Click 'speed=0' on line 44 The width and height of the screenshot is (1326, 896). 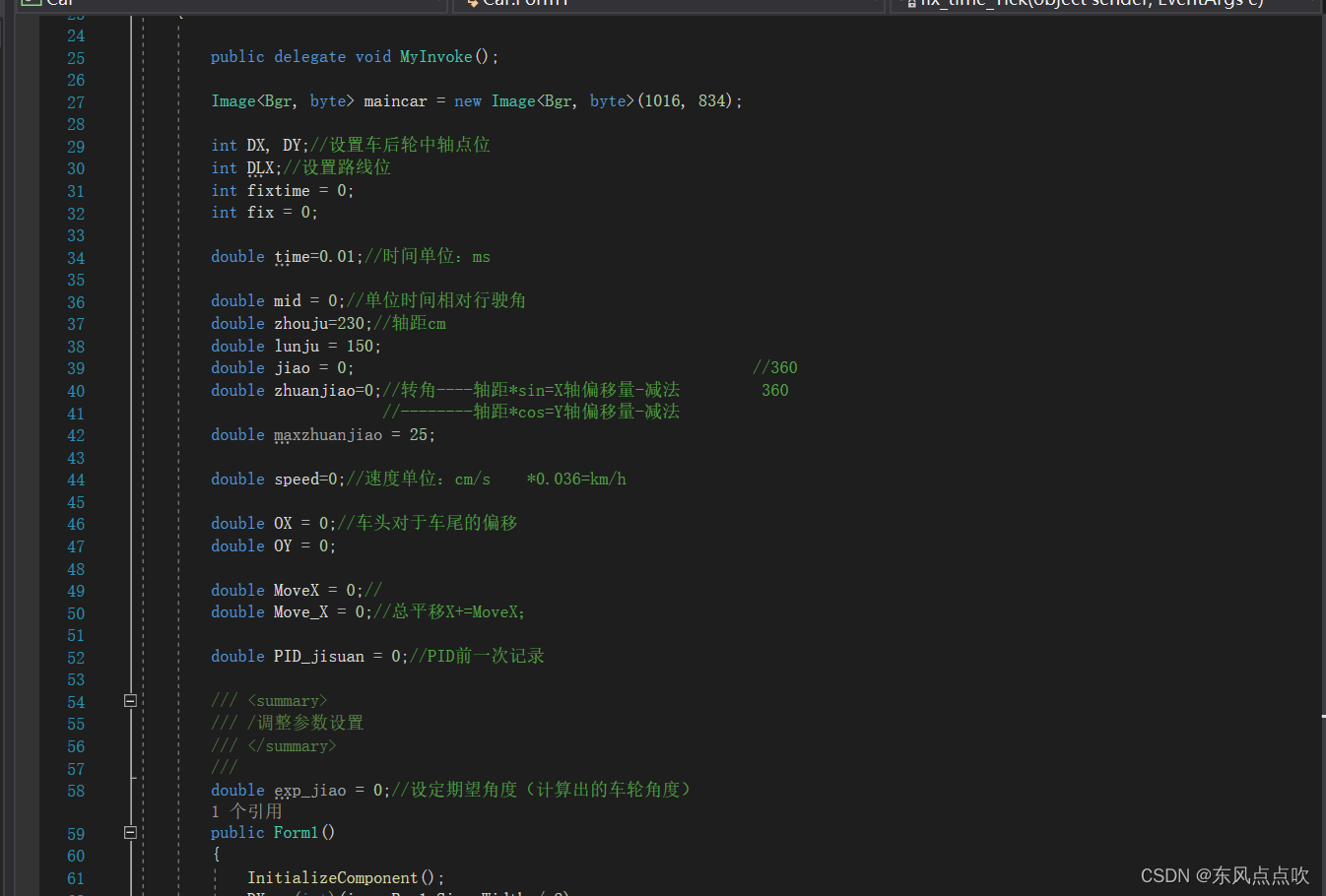point(305,480)
